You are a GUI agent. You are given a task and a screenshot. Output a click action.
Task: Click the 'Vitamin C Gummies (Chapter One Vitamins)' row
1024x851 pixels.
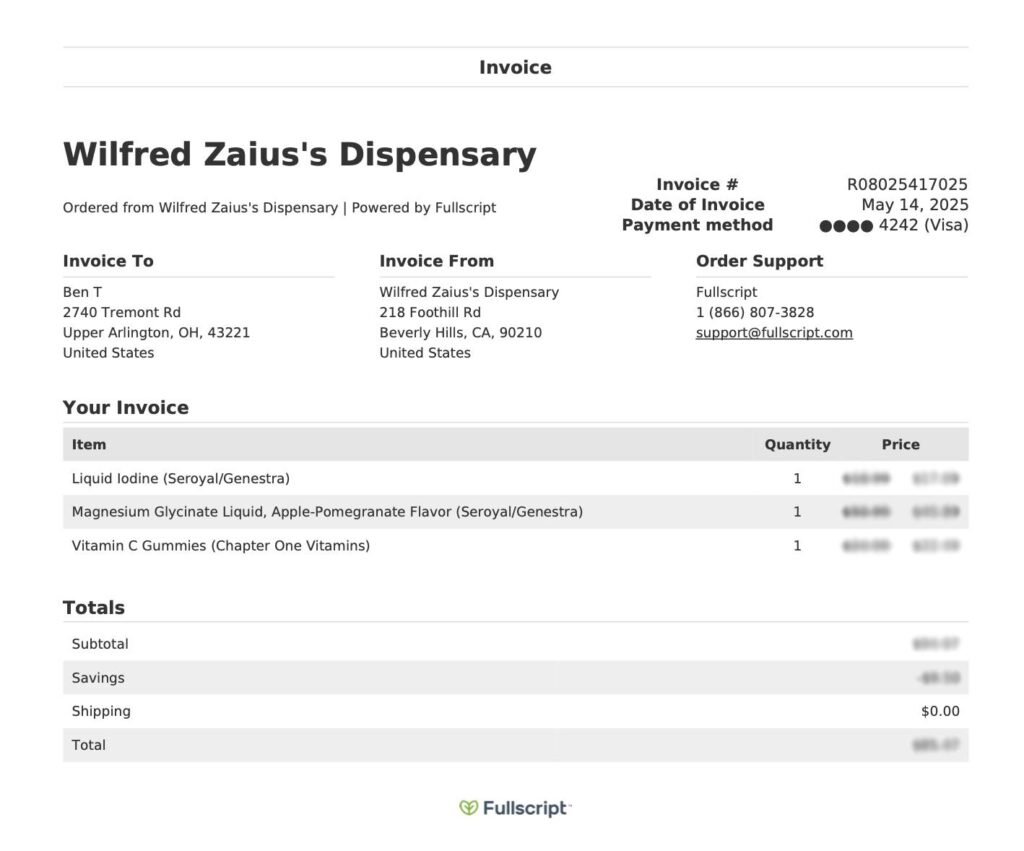click(x=515, y=546)
